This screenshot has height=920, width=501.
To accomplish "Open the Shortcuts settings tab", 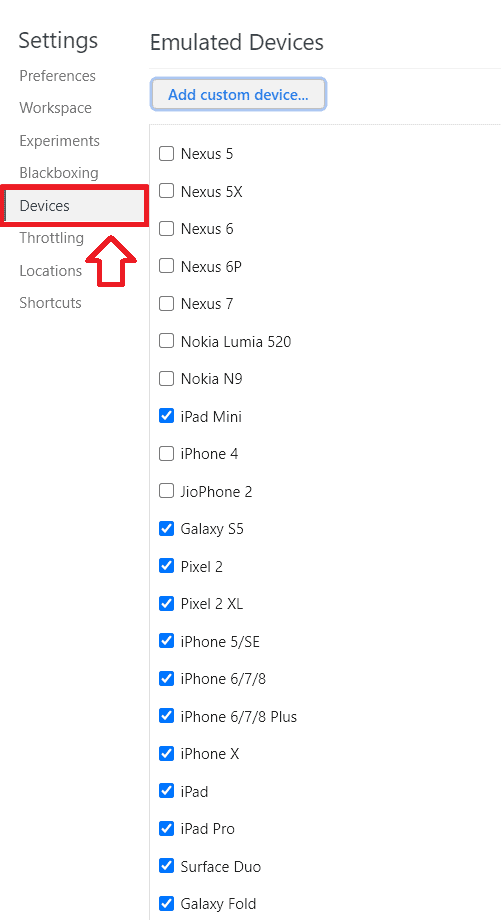I will coord(50,303).
